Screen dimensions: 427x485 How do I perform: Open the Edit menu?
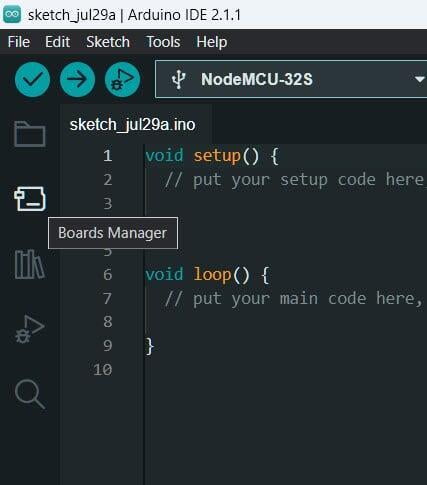pos(57,42)
